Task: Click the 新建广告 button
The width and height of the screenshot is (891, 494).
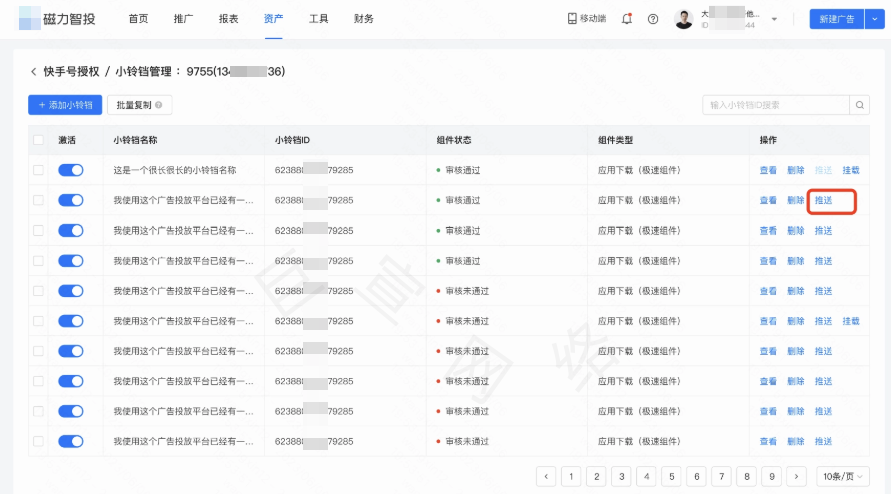Action: coord(836,19)
